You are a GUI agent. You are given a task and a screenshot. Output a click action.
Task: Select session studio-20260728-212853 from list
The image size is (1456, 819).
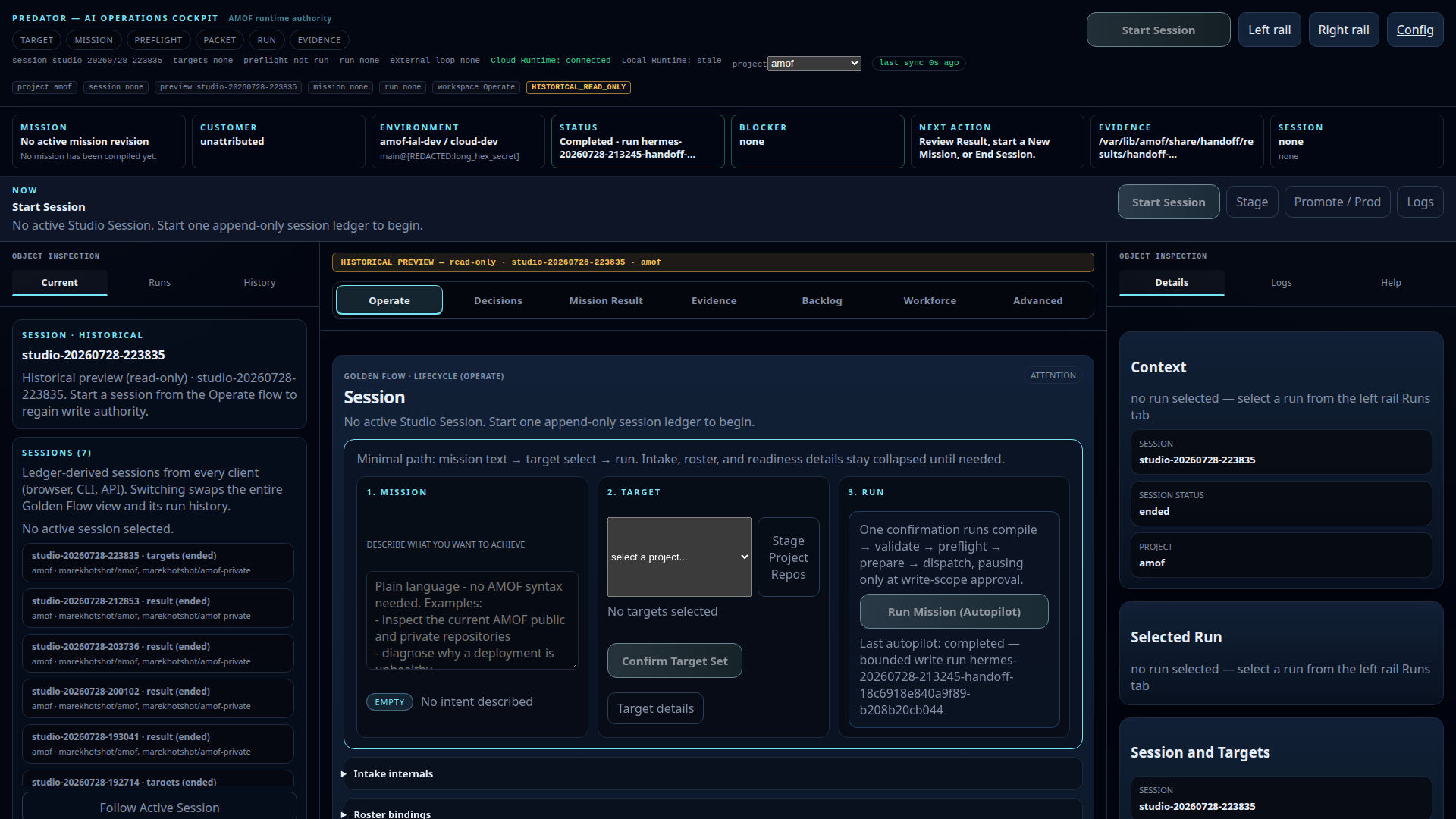pyautogui.click(x=158, y=608)
